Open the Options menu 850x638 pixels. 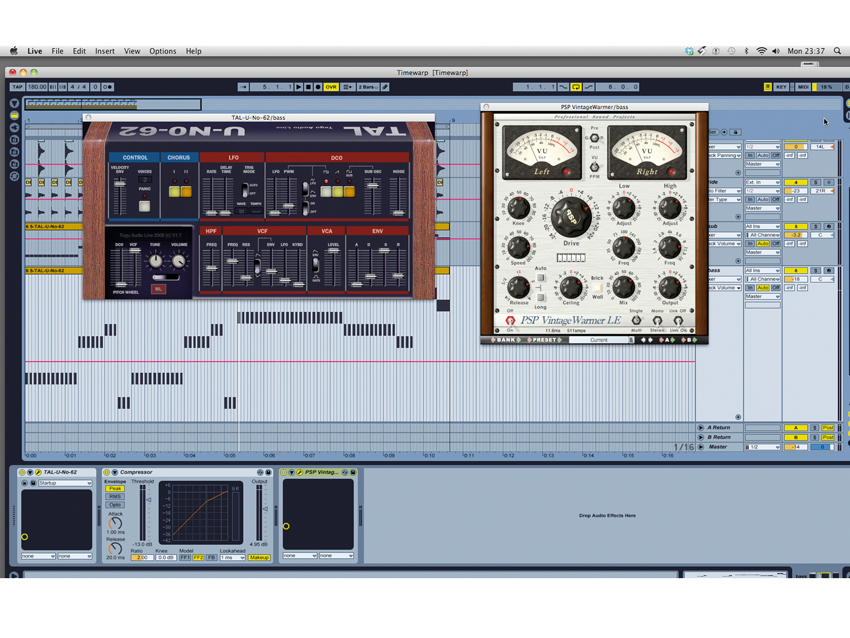[x=163, y=51]
